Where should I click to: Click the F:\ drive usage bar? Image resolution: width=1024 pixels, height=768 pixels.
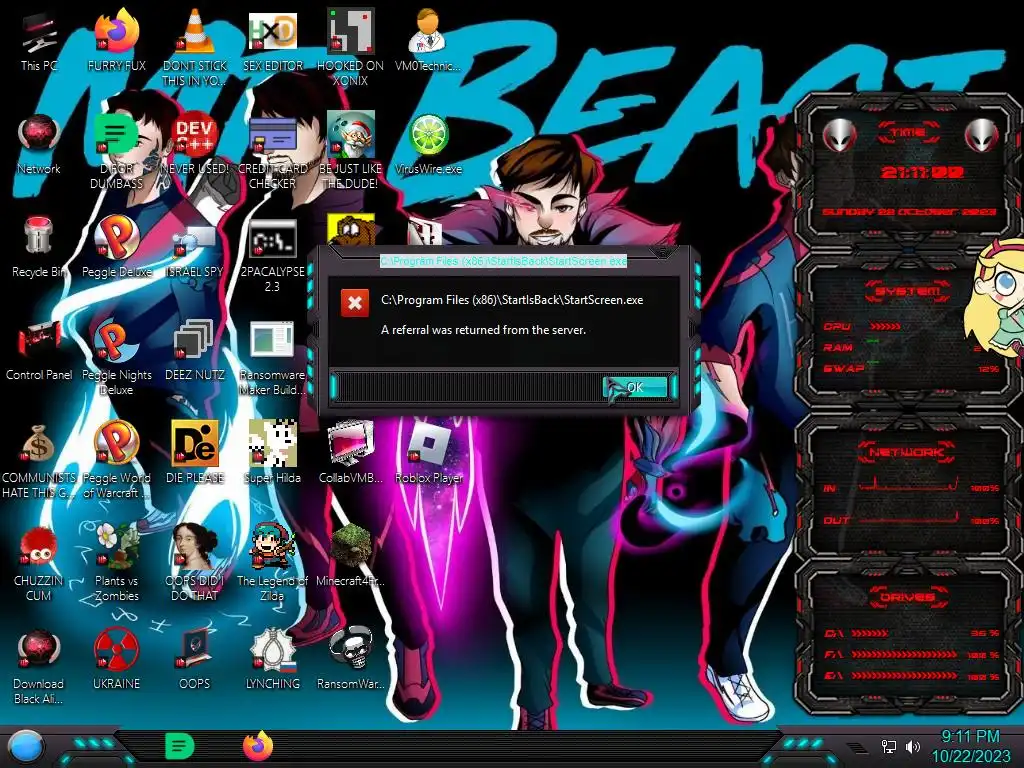pyautogui.click(x=904, y=654)
